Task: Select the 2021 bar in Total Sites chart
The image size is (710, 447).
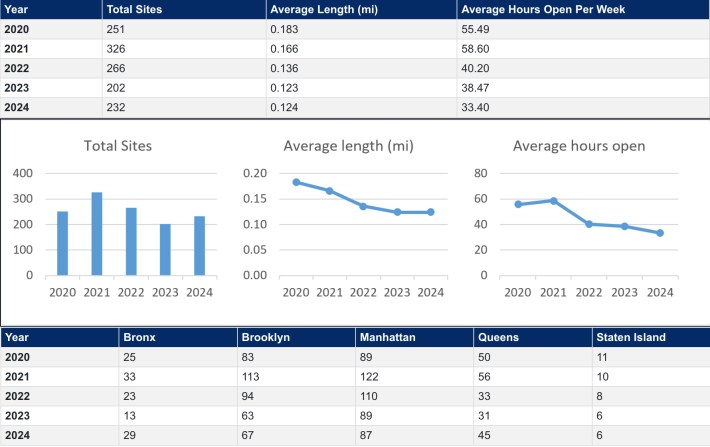Action: [x=97, y=234]
